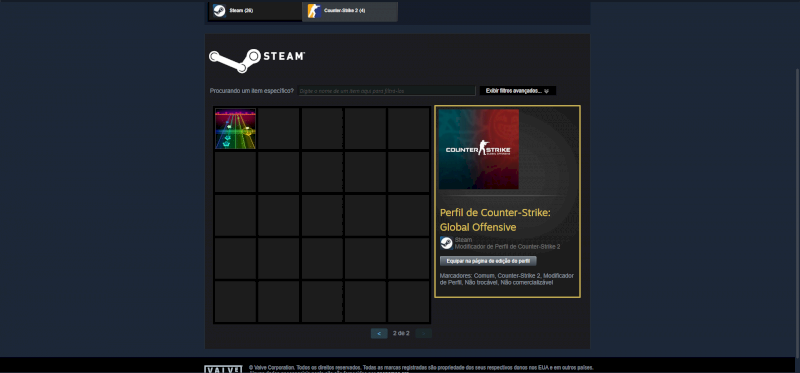The image size is (800, 373).
Task: Click the 'Procurando um item específico?' label
Action: coord(252,91)
